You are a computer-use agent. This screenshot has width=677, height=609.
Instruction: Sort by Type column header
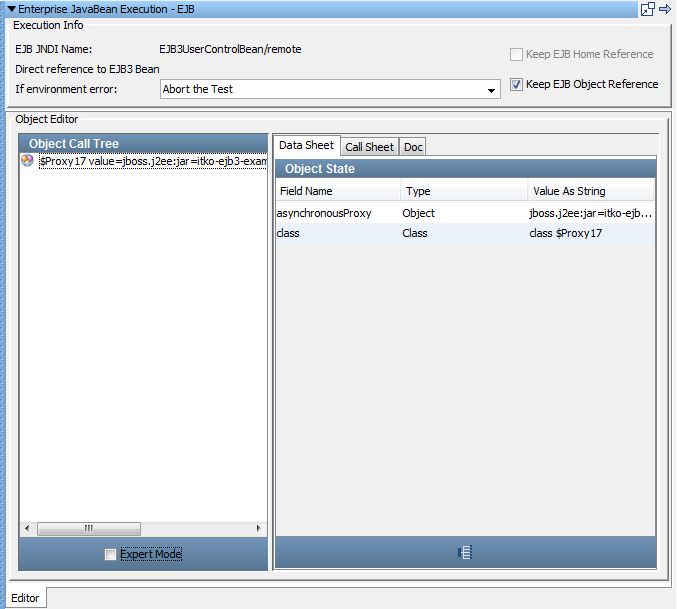[464, 191]
